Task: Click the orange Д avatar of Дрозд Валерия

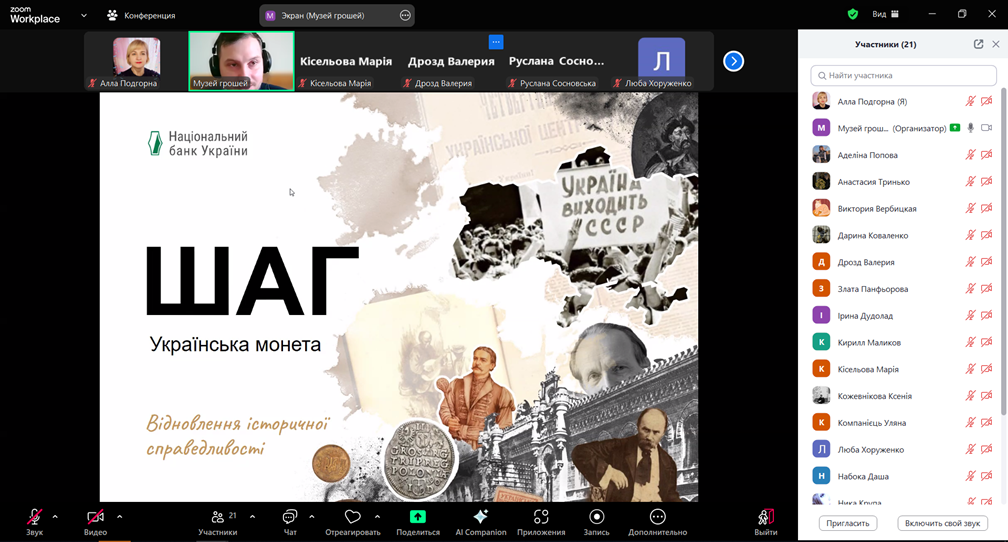Action: pyautogui.click(x=821, y=262)
